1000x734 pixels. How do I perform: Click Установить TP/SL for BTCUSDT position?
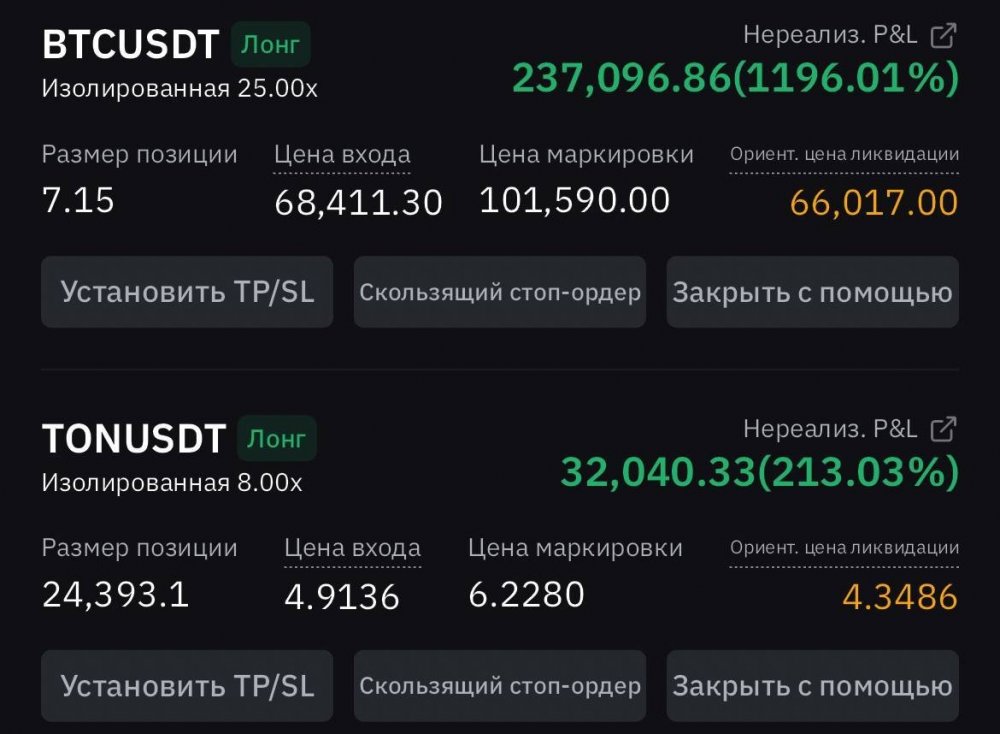point(187,292)
